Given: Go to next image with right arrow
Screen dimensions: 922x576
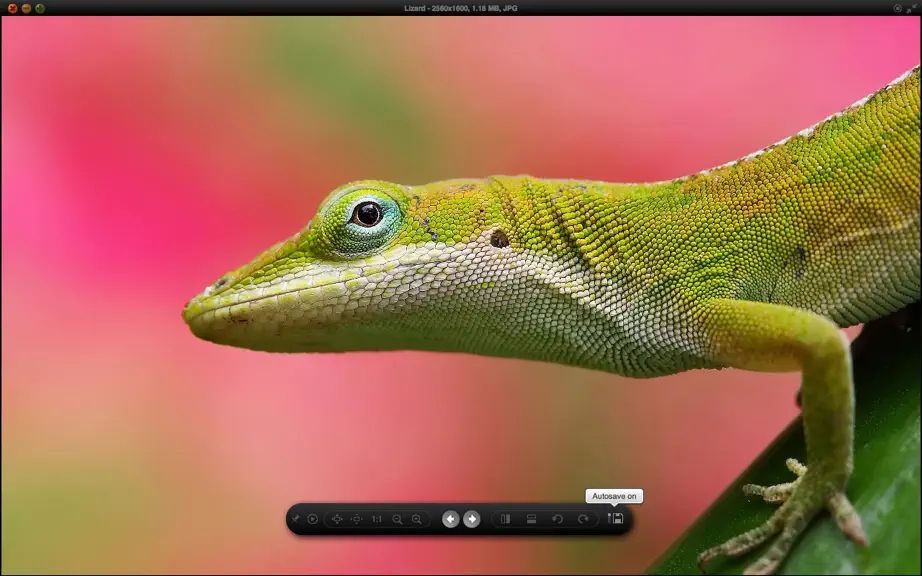Looking at the screenshot, I should point(472,519).
